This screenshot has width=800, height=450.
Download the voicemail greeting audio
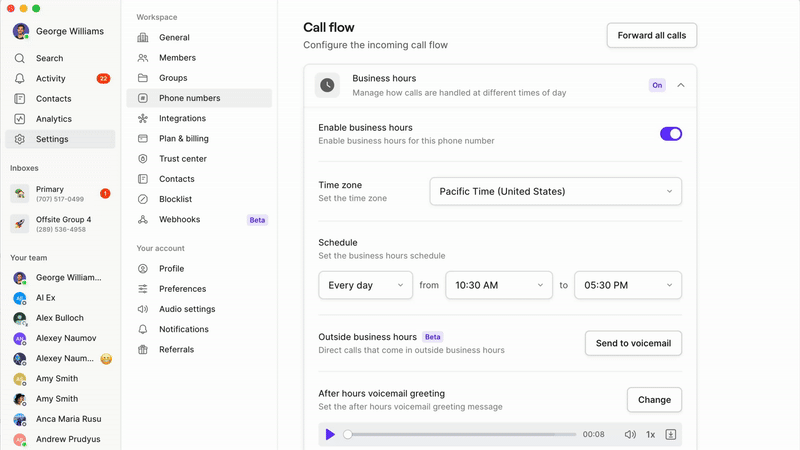click(x=670, y=434)
